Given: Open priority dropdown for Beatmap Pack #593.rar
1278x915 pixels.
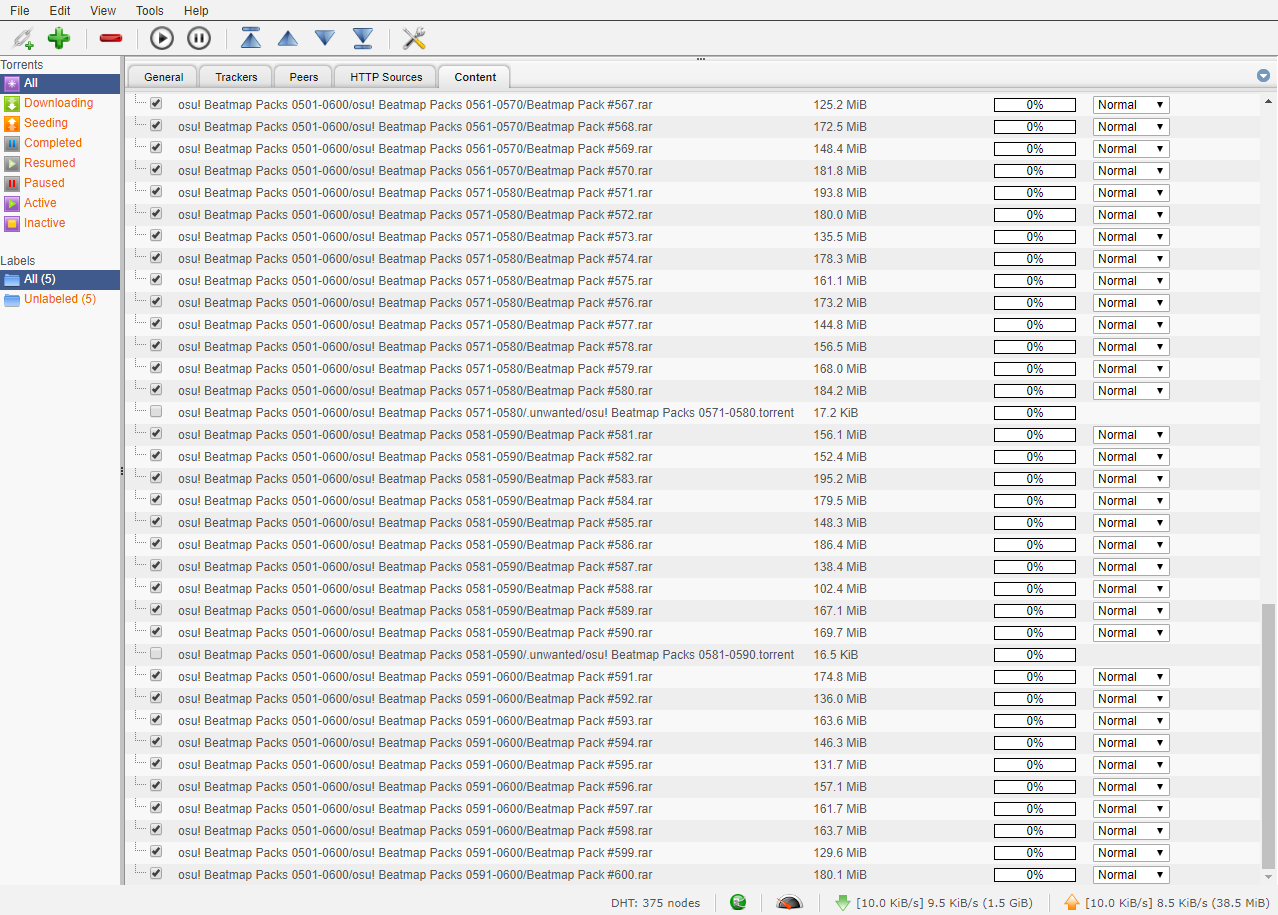Looking at the screenshot, I should [1131, 721].
